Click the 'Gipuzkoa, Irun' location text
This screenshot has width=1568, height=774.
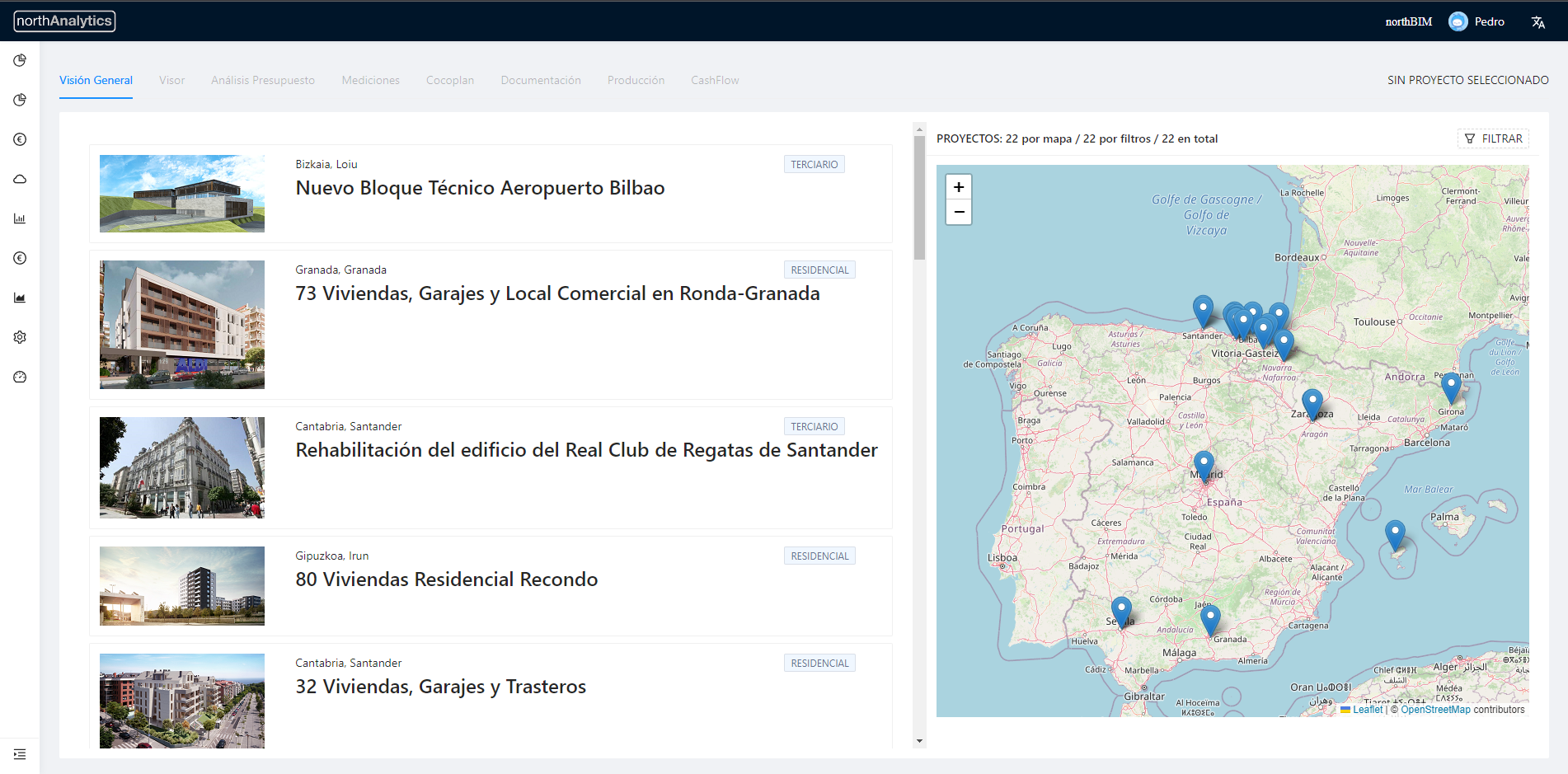pyautogui.click(x=332, y=556)
